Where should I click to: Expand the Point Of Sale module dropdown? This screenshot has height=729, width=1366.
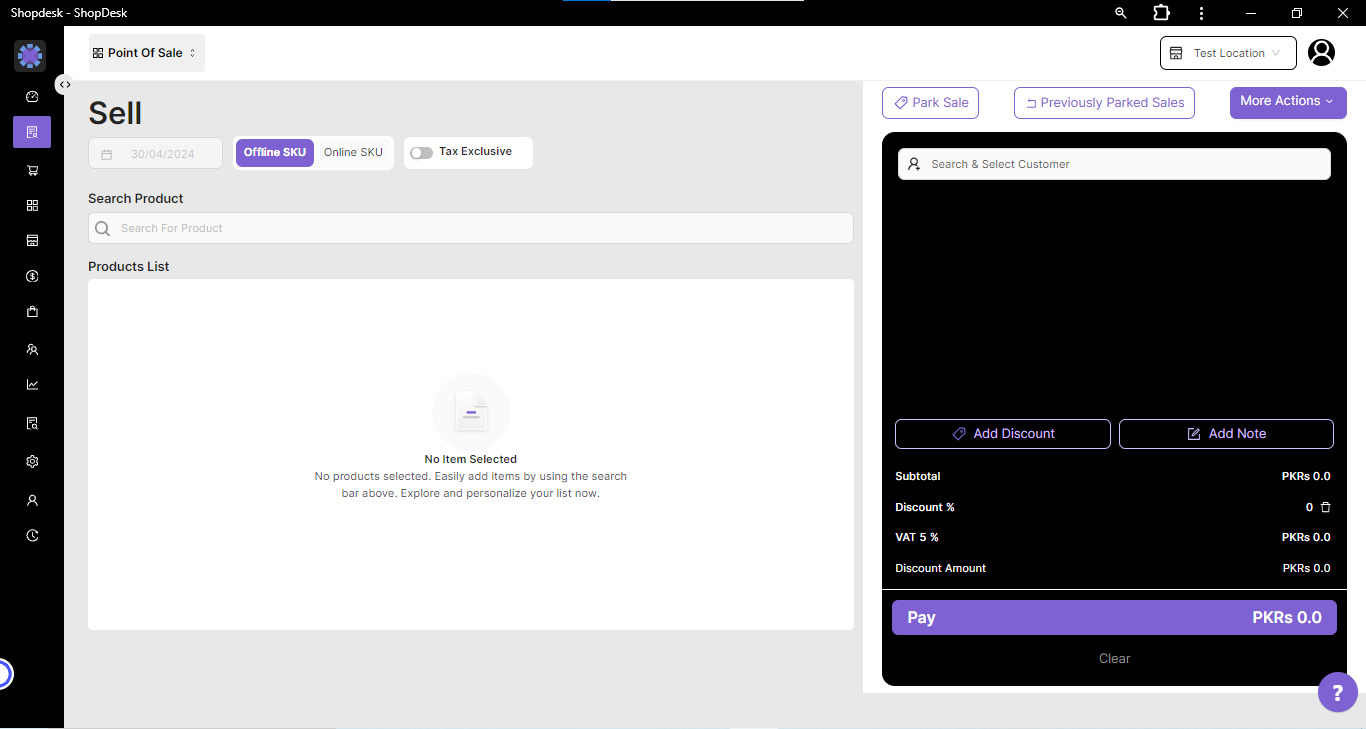(x=146, y=53)
